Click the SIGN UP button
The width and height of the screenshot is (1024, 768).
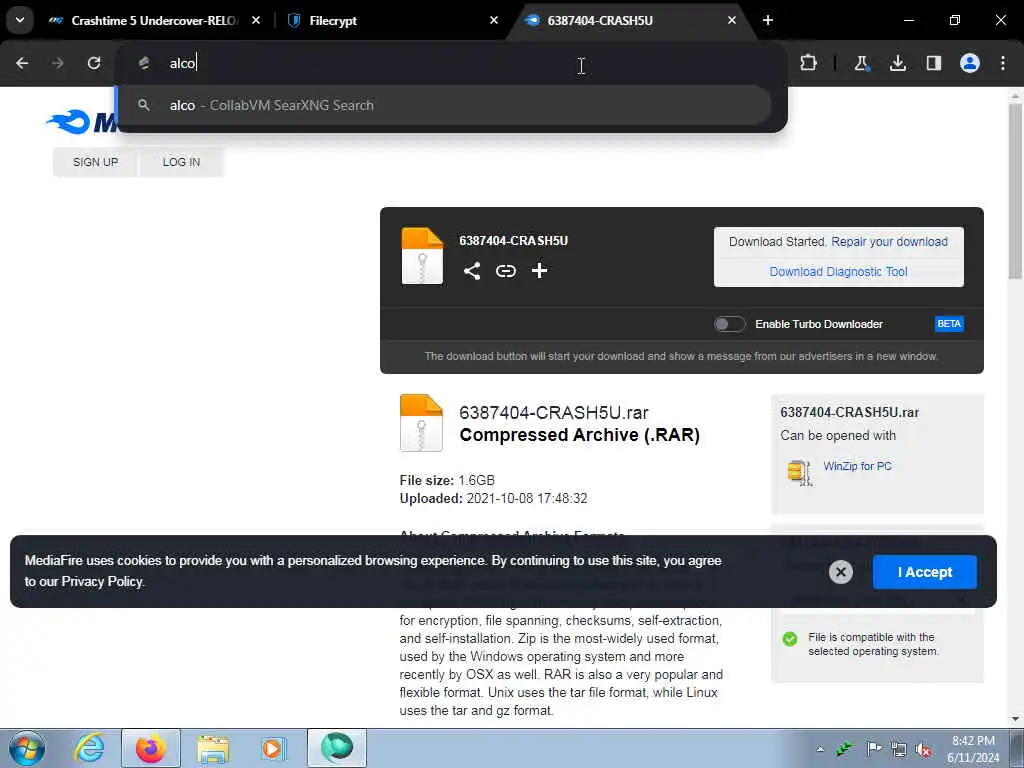point(95,162)
